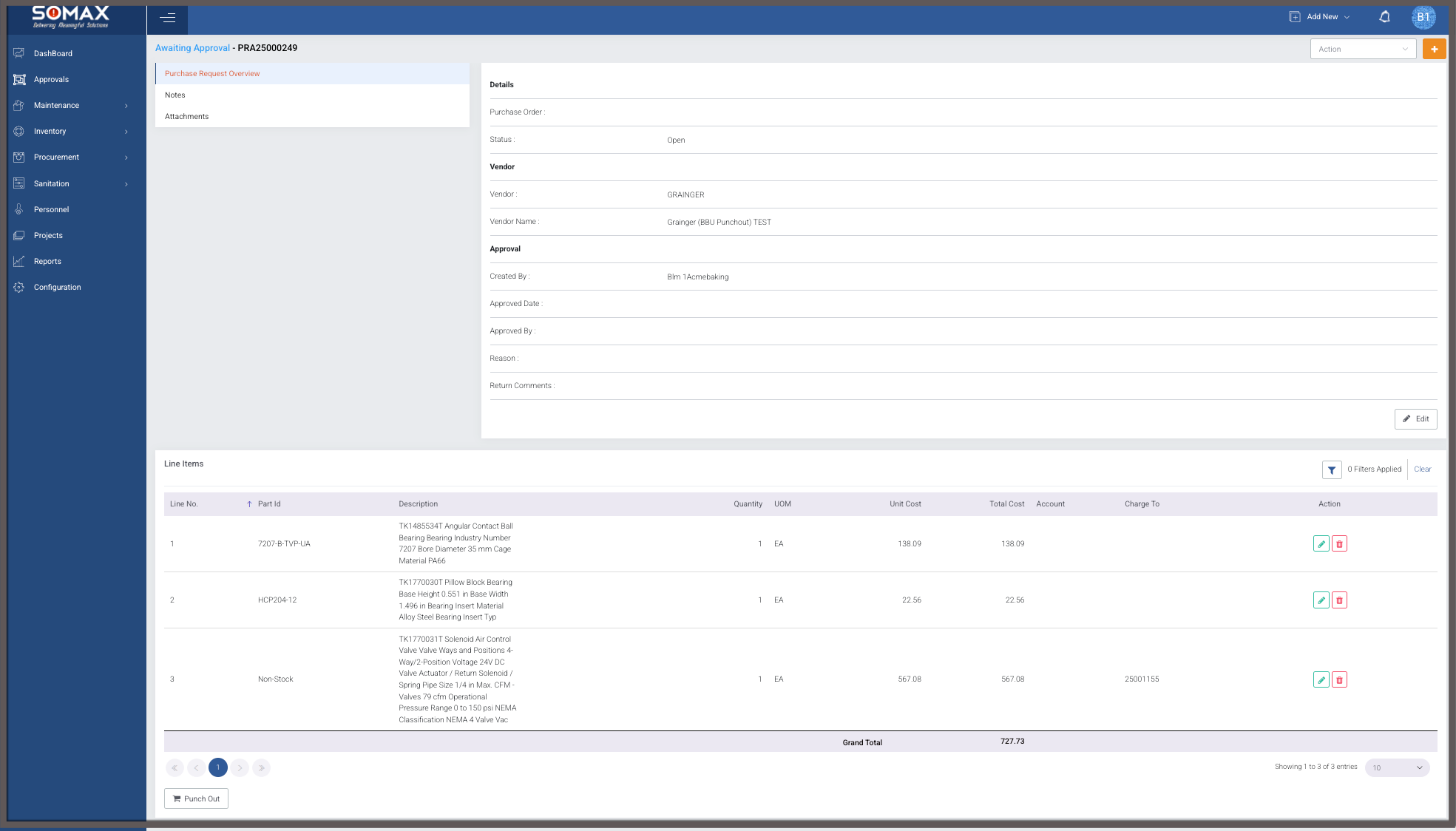Screen dimensions: 1456x831
Task: Open the line items filter icon
Action: (x=1331, y=469)
